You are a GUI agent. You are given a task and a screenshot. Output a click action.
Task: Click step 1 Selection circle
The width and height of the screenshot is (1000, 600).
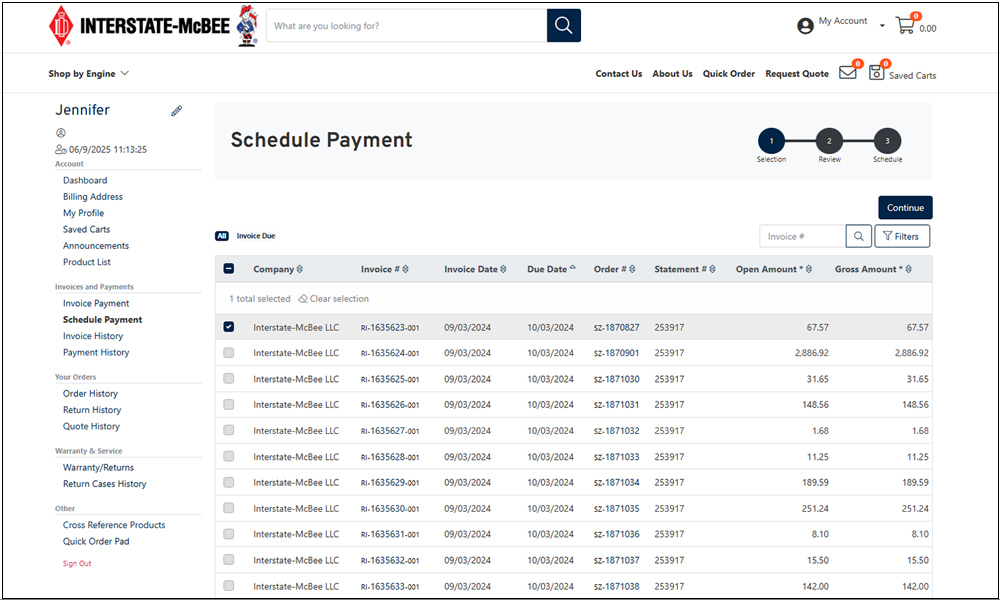pos(771,141)
